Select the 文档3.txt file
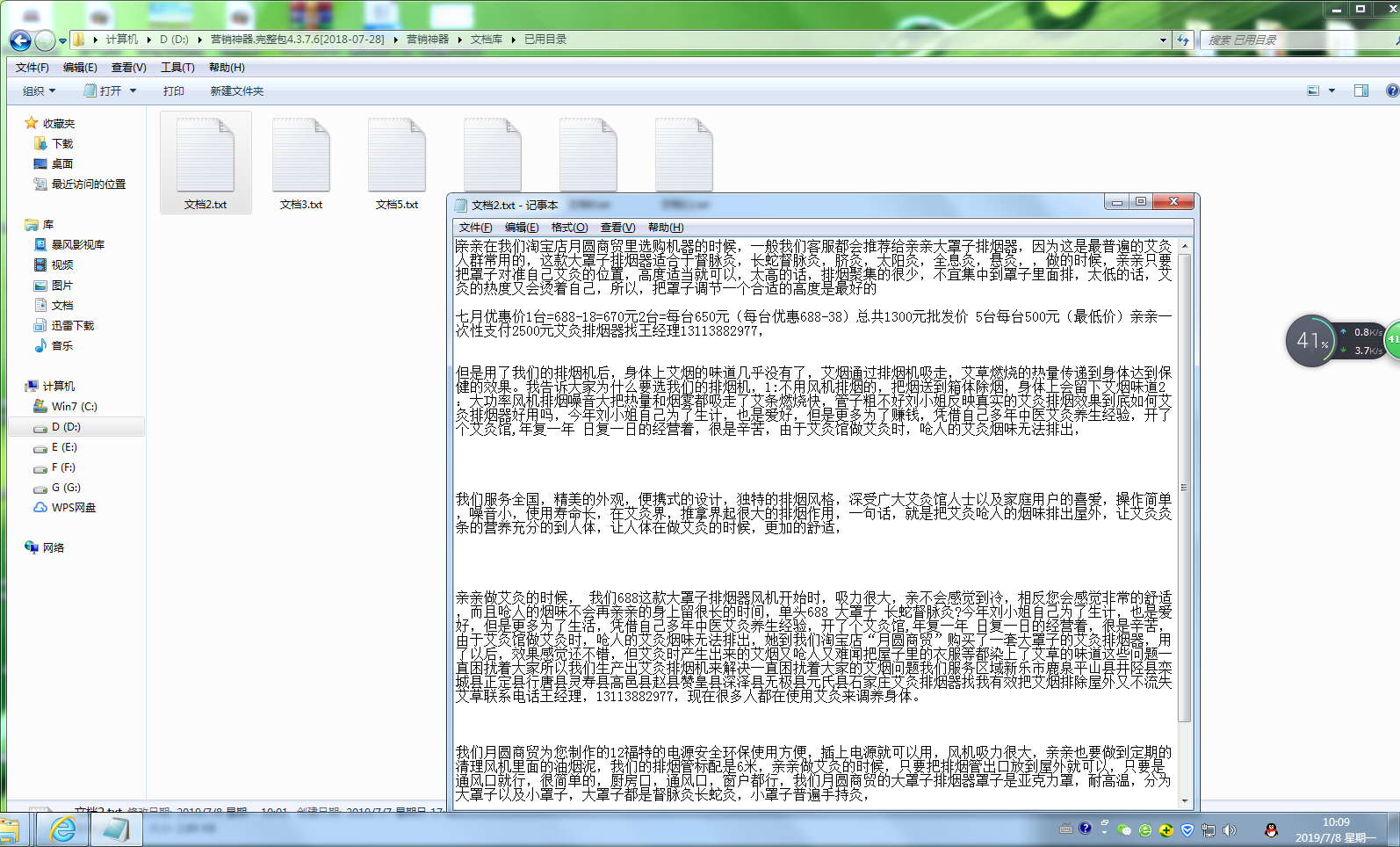The height and width of the screenshot is (847, 1400). point(301,163)
